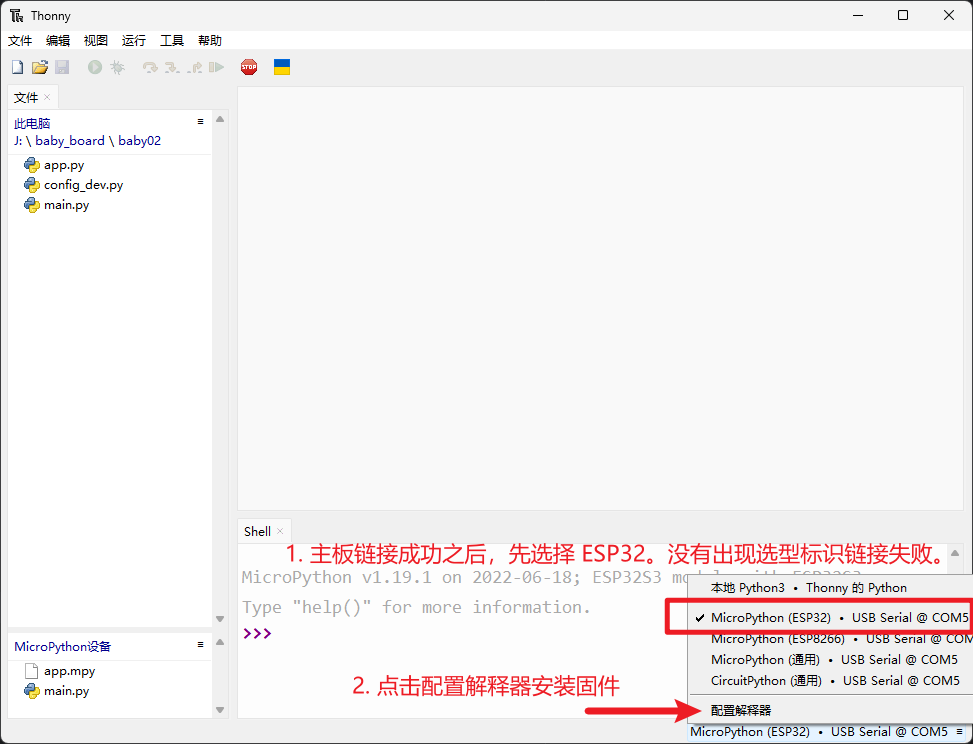Navigate to baby_board folder in path
The width and height of the screenshot is (973, 744).
click(70, 141)
